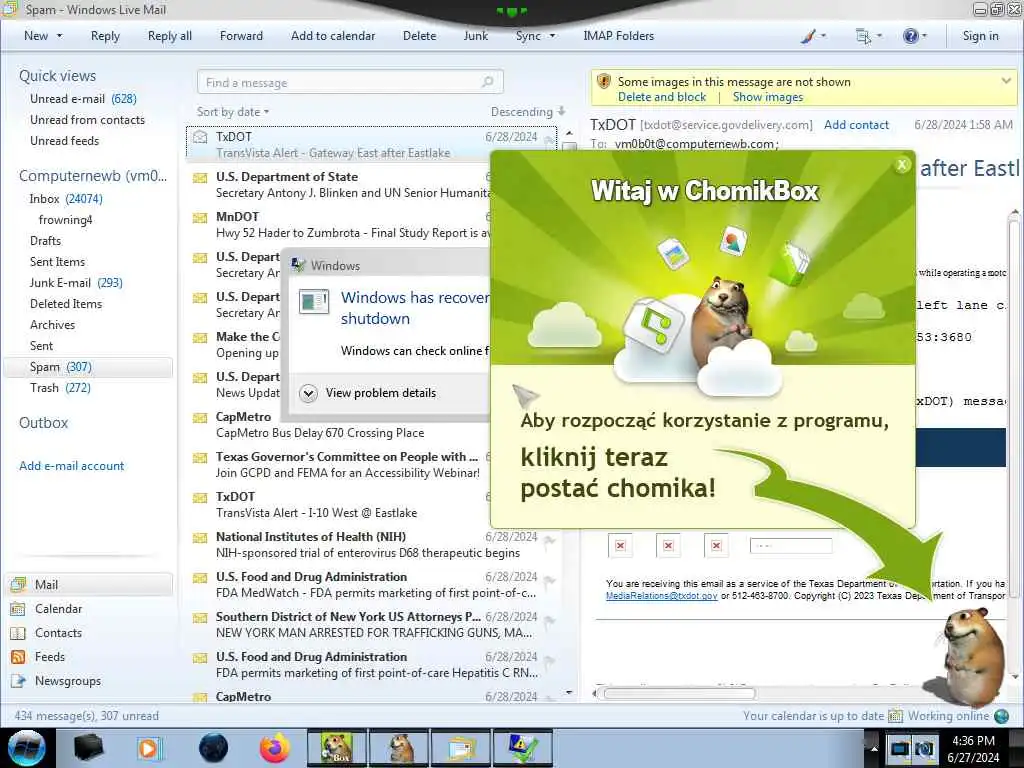
Task: Click Add contact link for TxDOT
Action: point(856,125)
